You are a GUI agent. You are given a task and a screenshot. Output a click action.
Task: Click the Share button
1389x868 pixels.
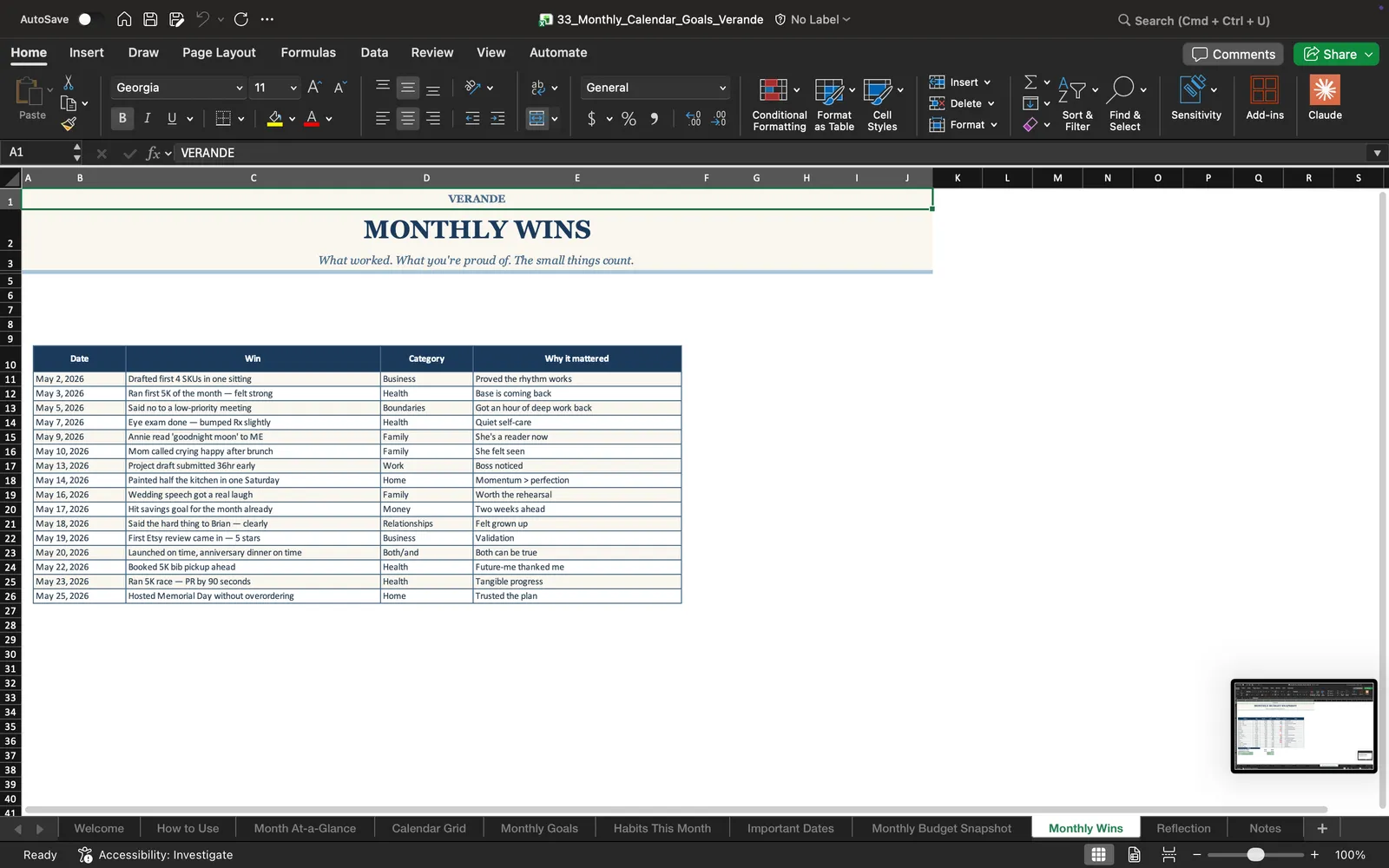click(x=1330, y=54)
